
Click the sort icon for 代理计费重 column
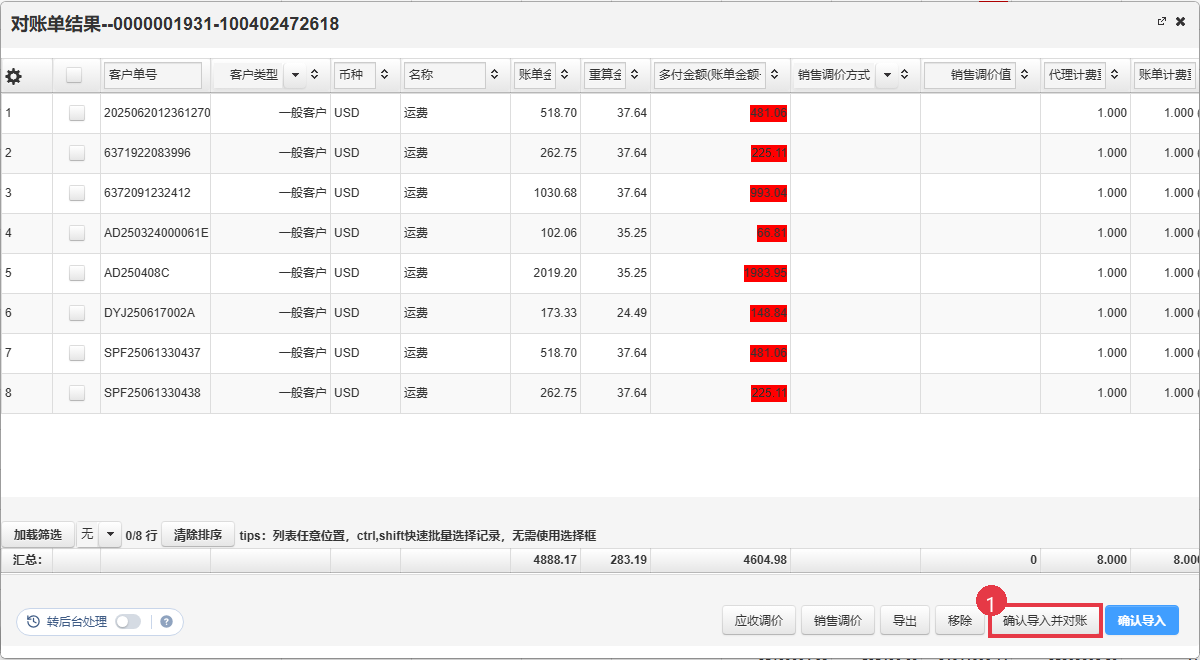pos(1114,74)
